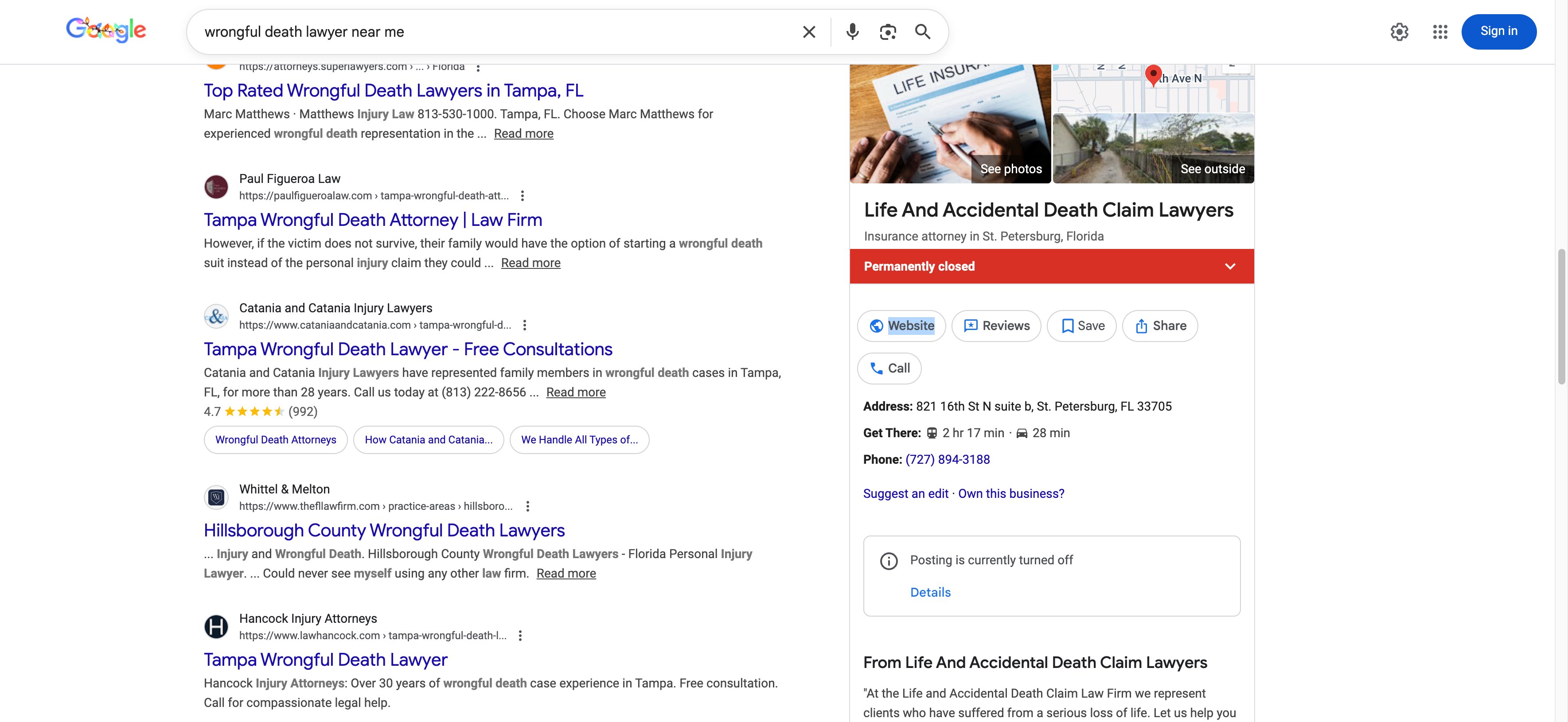Viewport: 1568px width, 722px height.
Task: Click the Sign in button
Action: (x=1498, y=31)
